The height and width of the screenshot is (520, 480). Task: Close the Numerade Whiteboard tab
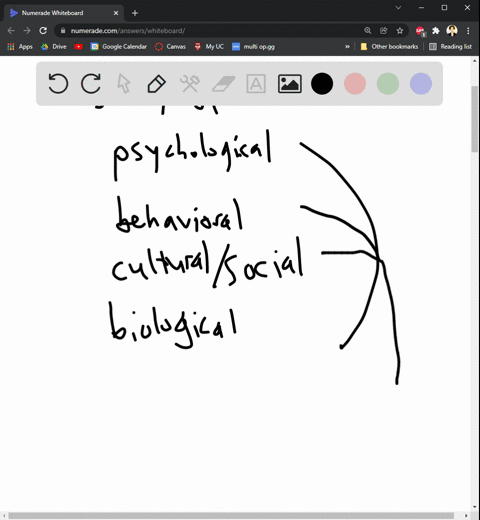(x=116, y=13)
